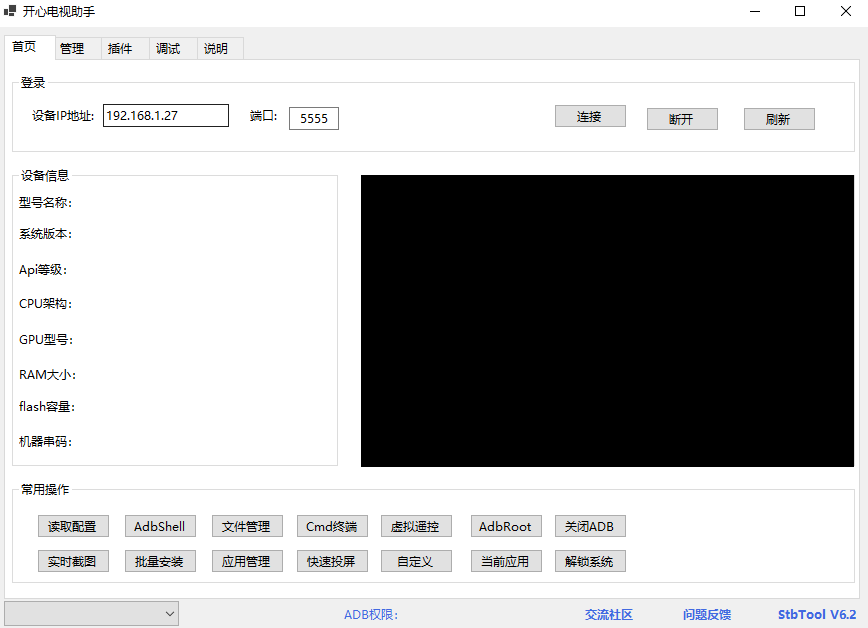Image resolution: width=868 pixels, height=628 pixels.
Task: Click the 交流社区 community link
Action: [608, 614]
